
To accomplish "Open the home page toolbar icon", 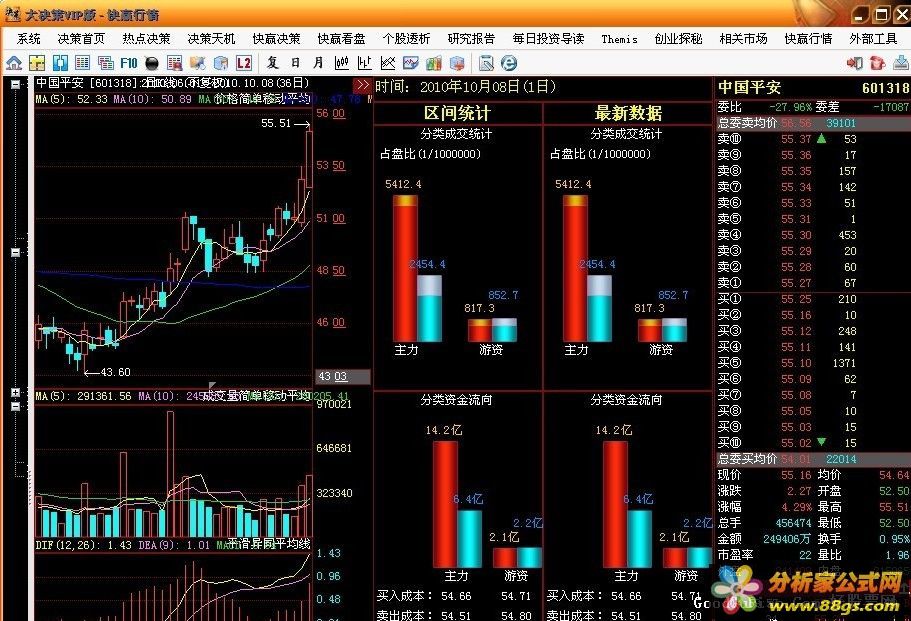I will [x=14, y=63].
